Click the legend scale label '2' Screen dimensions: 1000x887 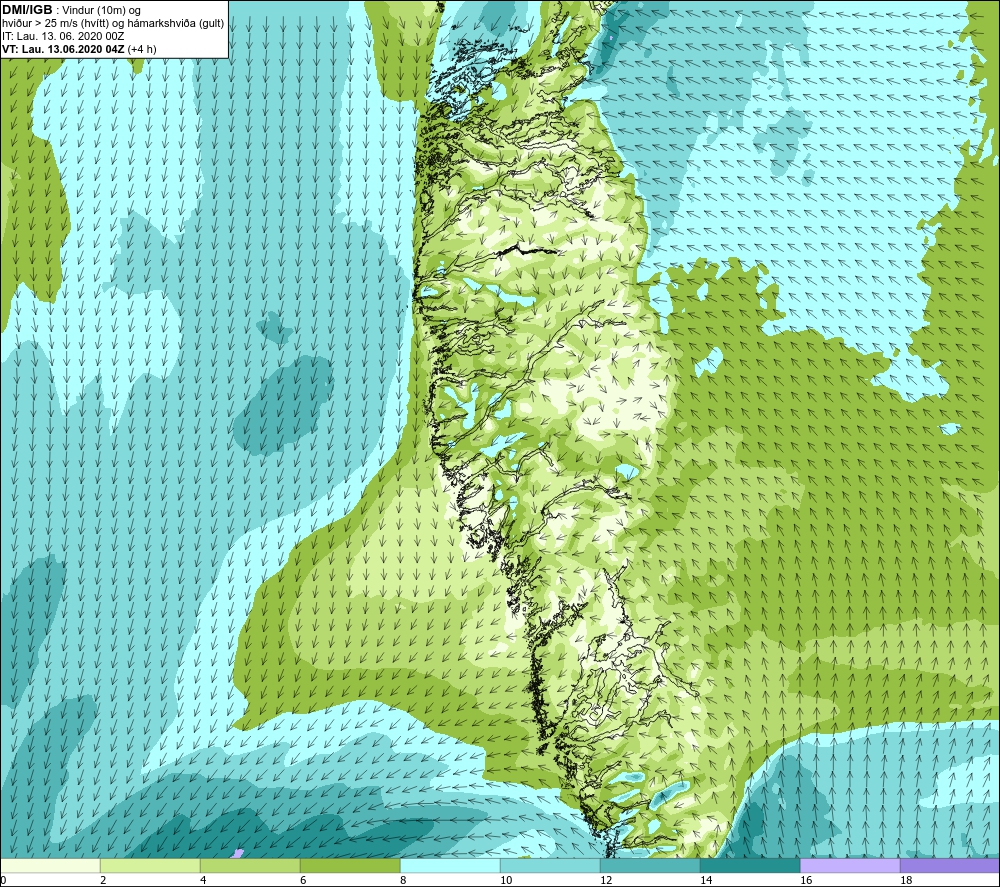click(x=103, y=880)
